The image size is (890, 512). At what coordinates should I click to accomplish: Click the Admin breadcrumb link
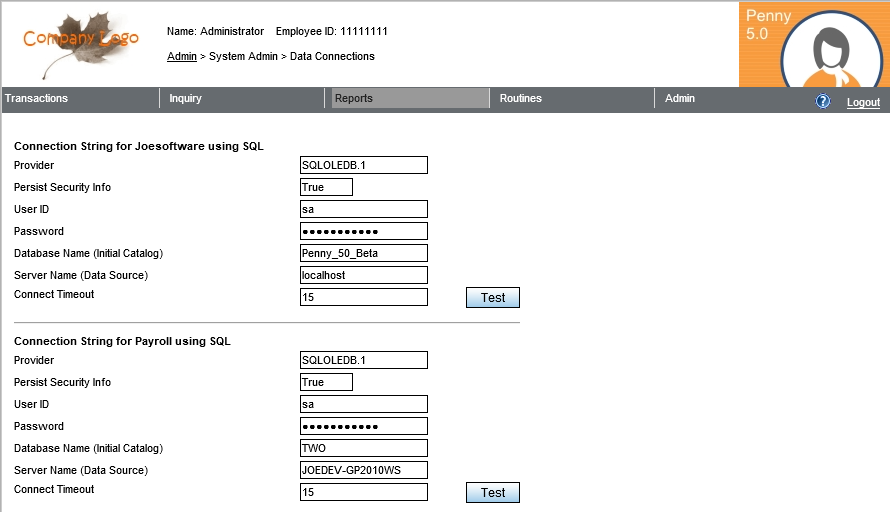[x=182, y=56]
